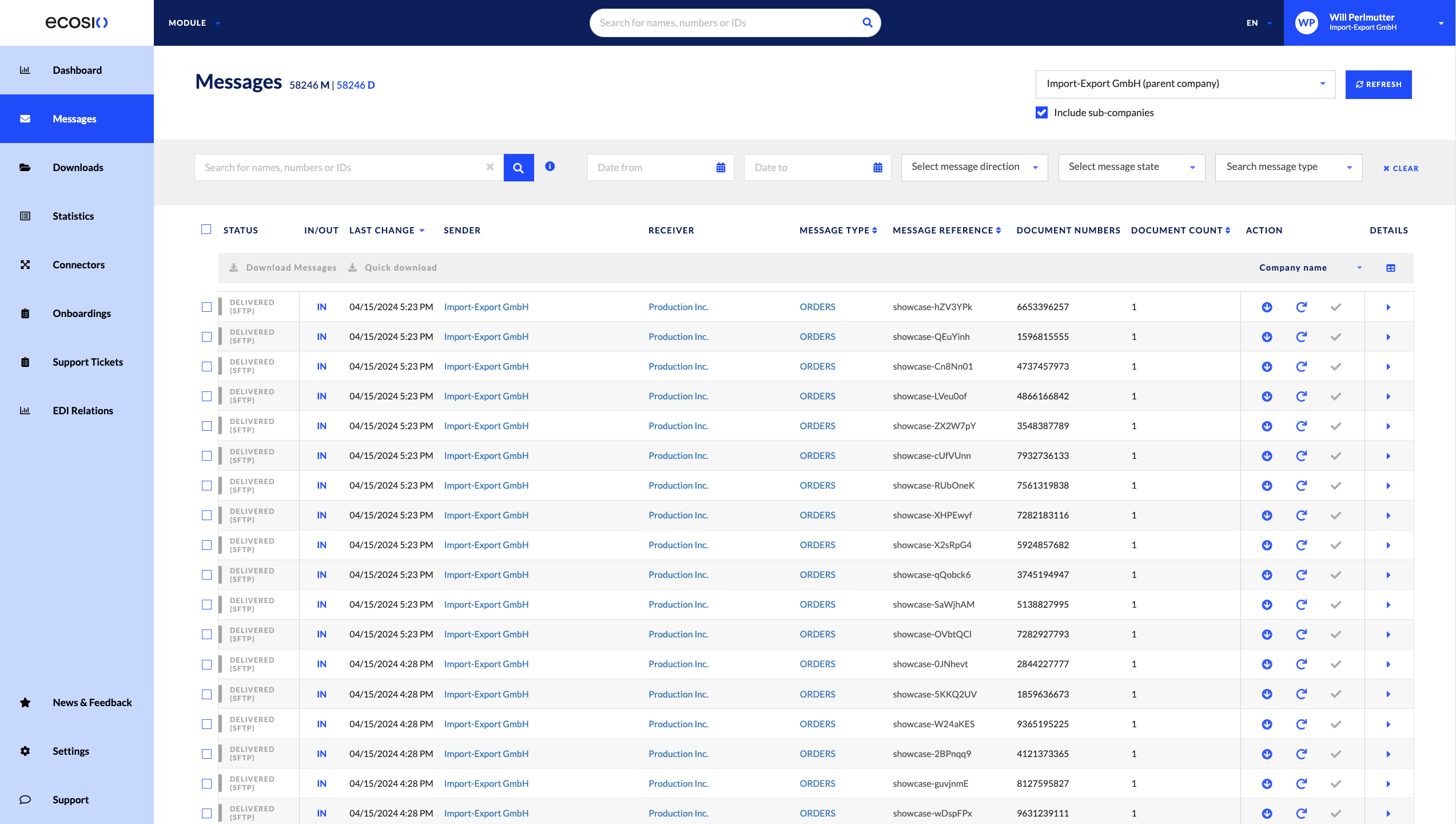Screen dimensions: 1456x824
Task: Select checkbox for row showcase-hZV3YPk
Action: point(206,307)
